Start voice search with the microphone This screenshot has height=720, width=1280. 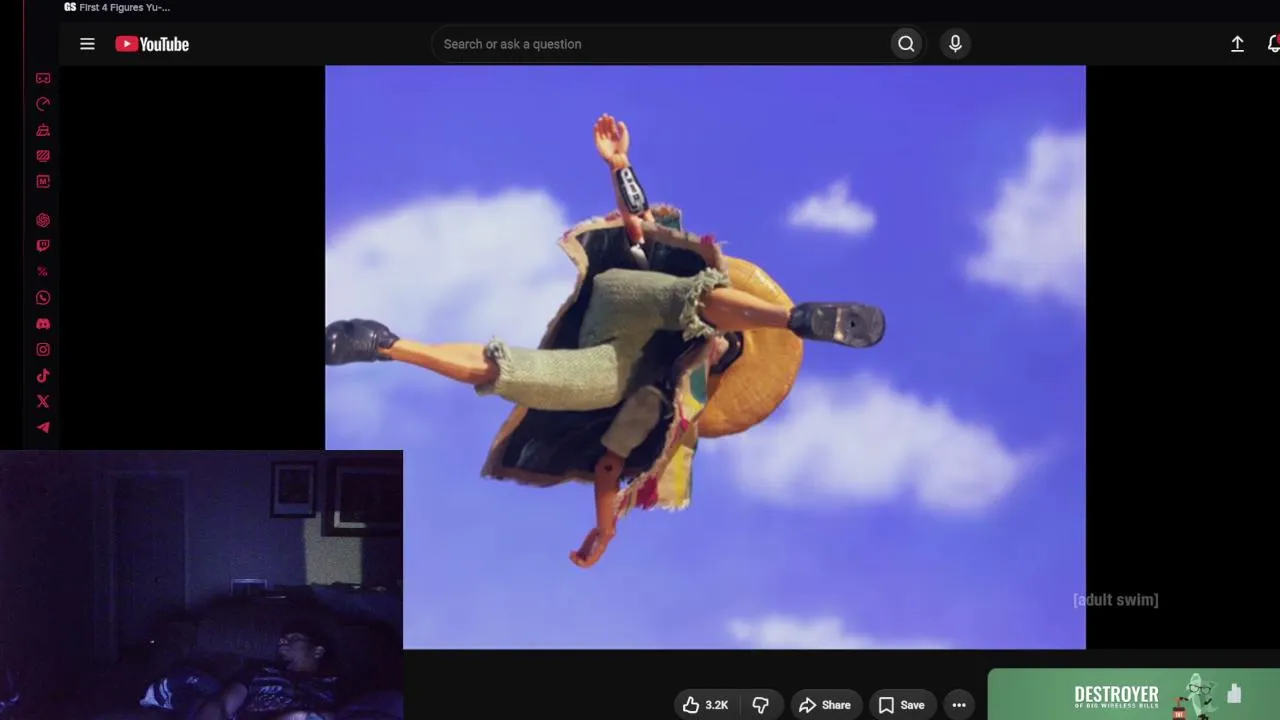955,44
